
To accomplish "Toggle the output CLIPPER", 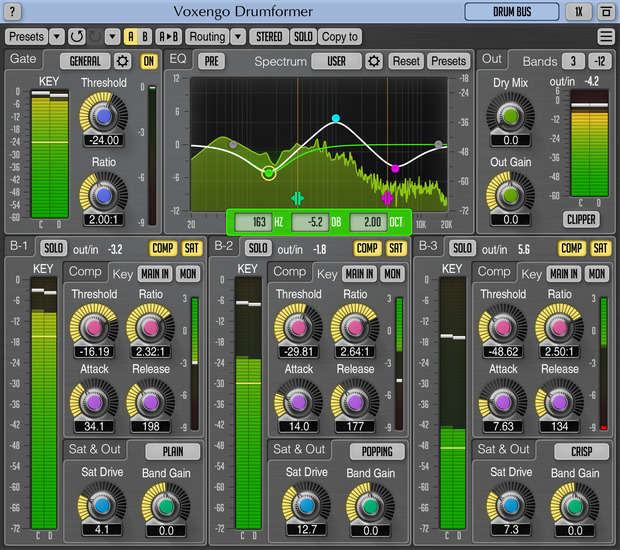I will click(581, 219).
